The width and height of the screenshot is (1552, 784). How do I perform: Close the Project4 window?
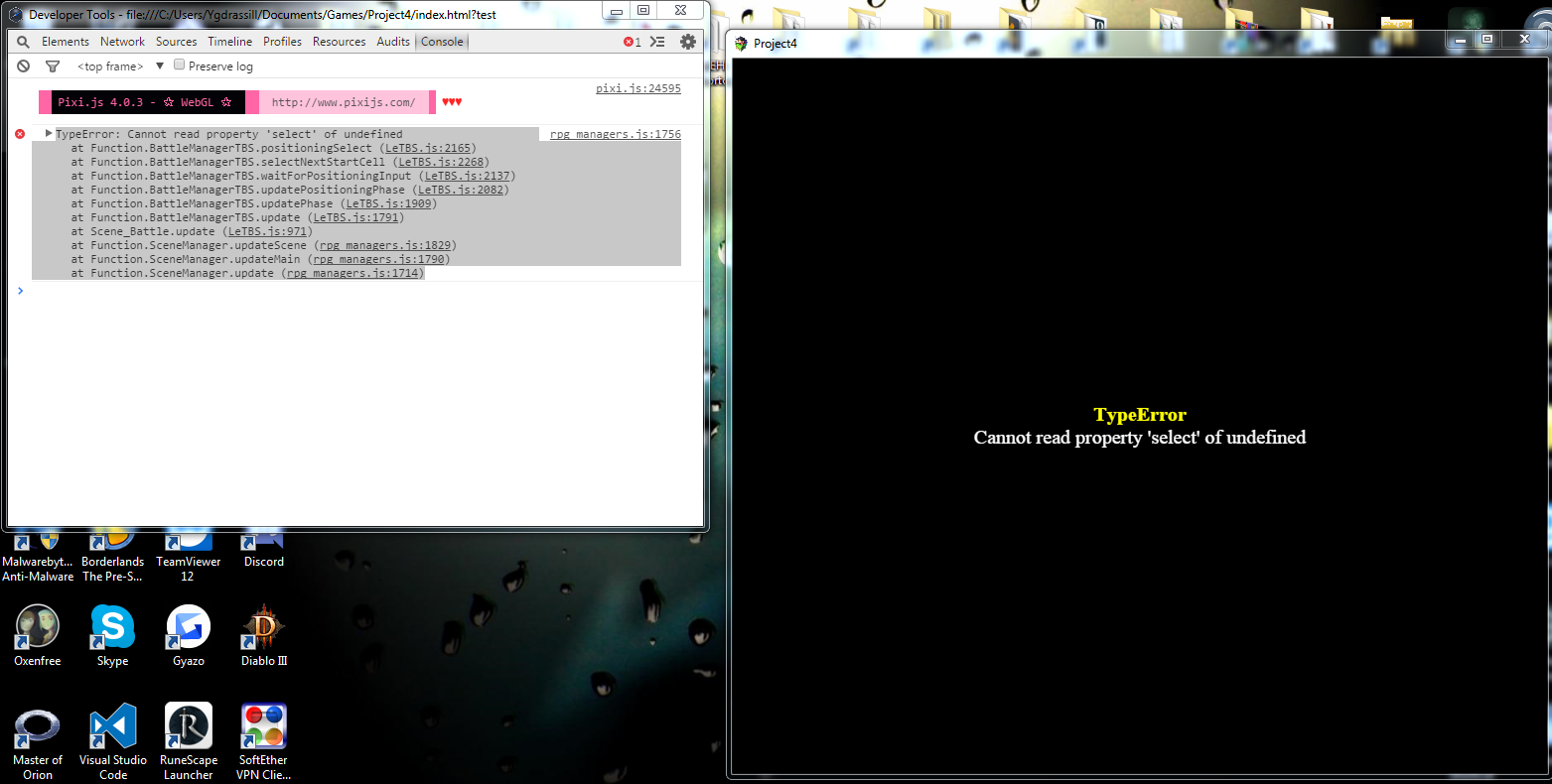1524,39
